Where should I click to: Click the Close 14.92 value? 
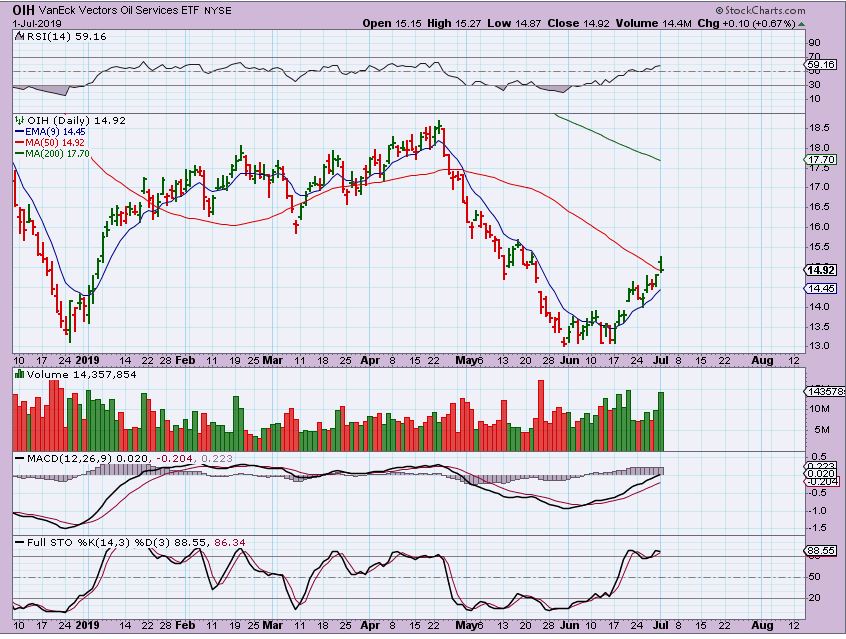click(577, 23)
